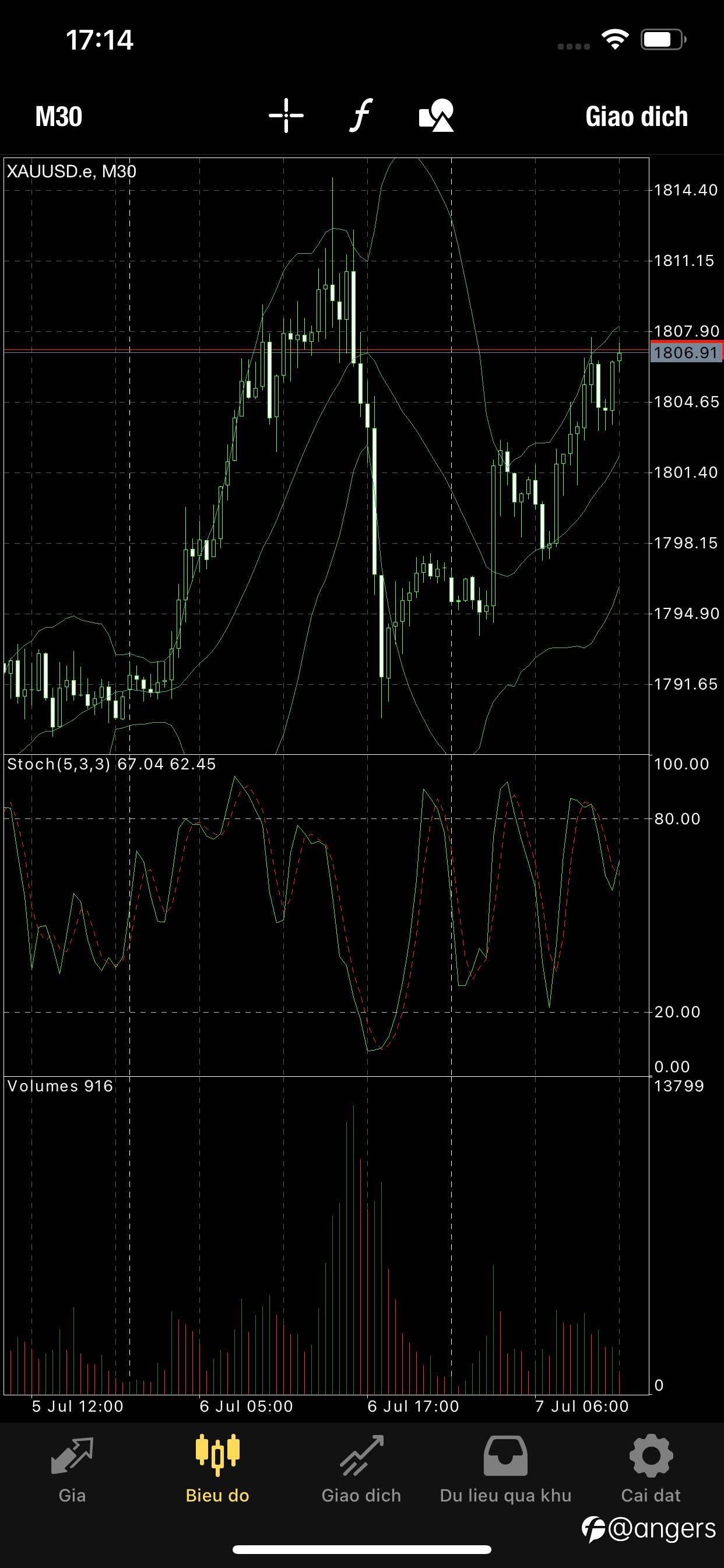Tap the 0.00 stochastic level label
The height and width of the screenshot is (1568, 724).
coord(672,1066)
